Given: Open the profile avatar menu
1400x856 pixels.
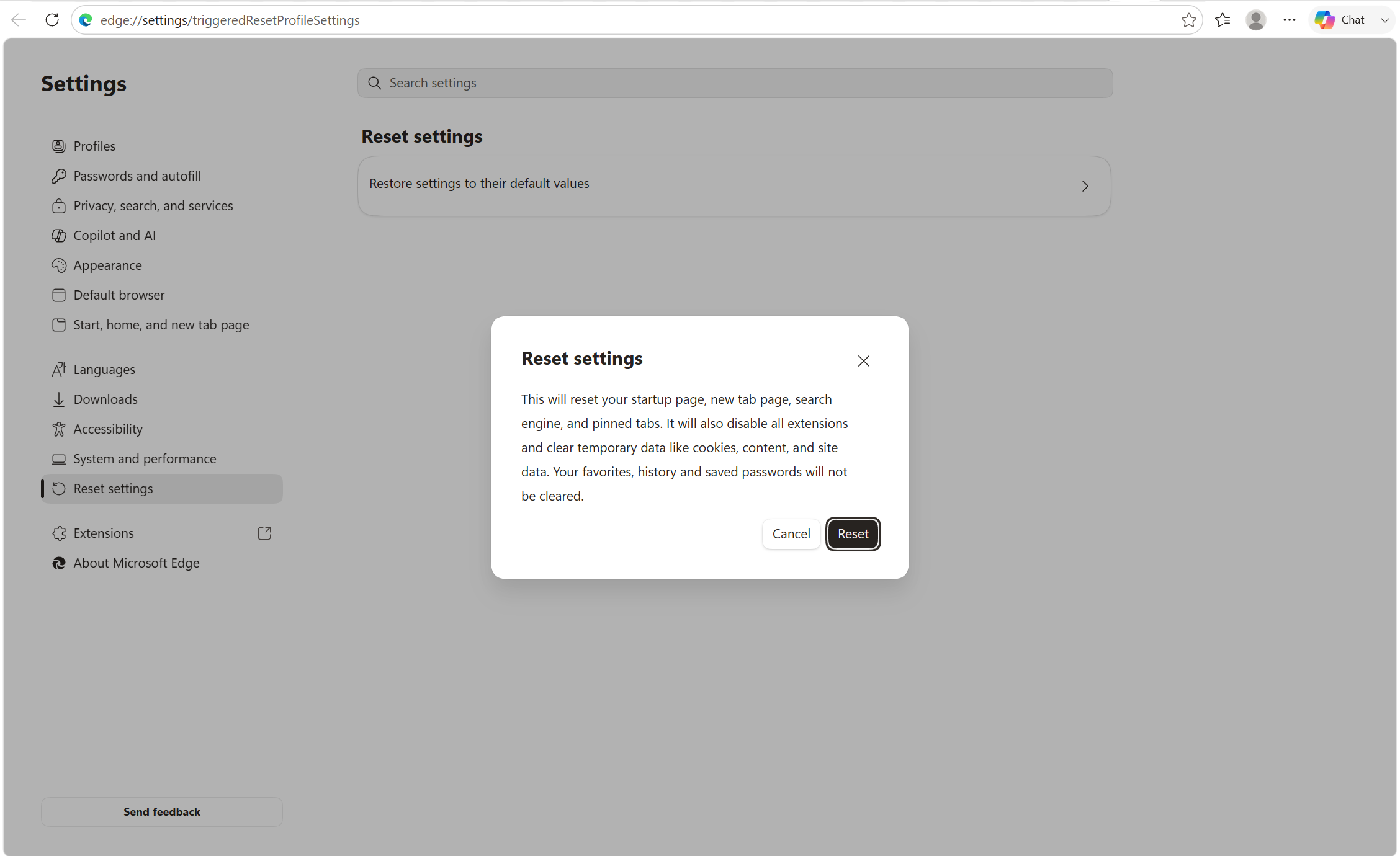Looking at the screenshot, I should [x=1256, y=20].
